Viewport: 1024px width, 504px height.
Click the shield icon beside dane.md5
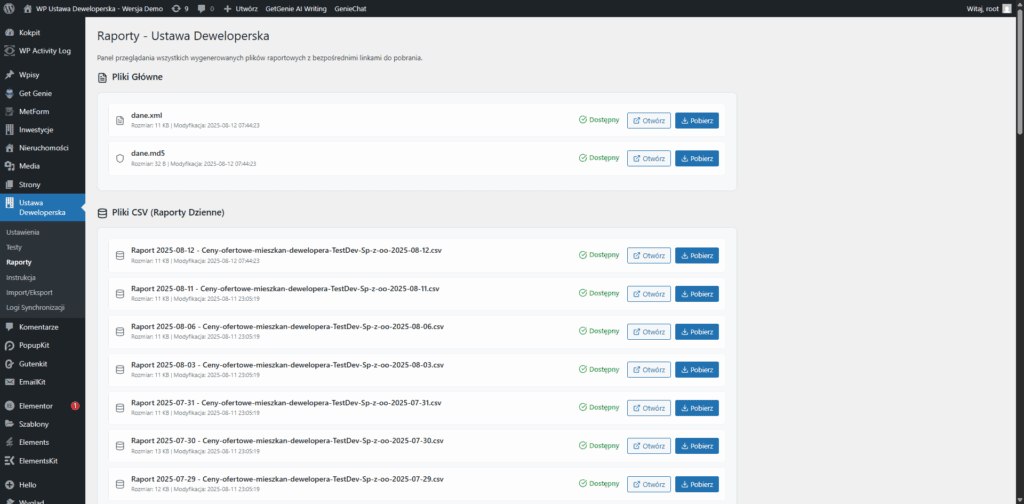[120, 158]
